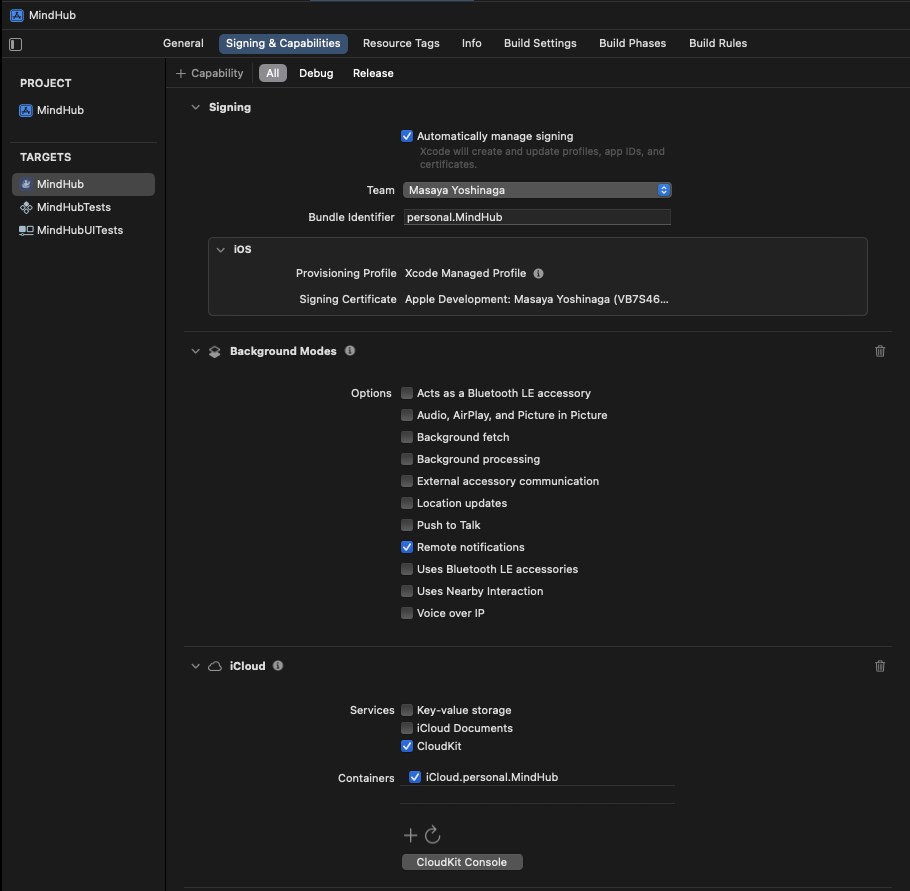This screenshot has height=891, width=910.
Task: Enable Background processing mode
Action: (x=407, y=460)
